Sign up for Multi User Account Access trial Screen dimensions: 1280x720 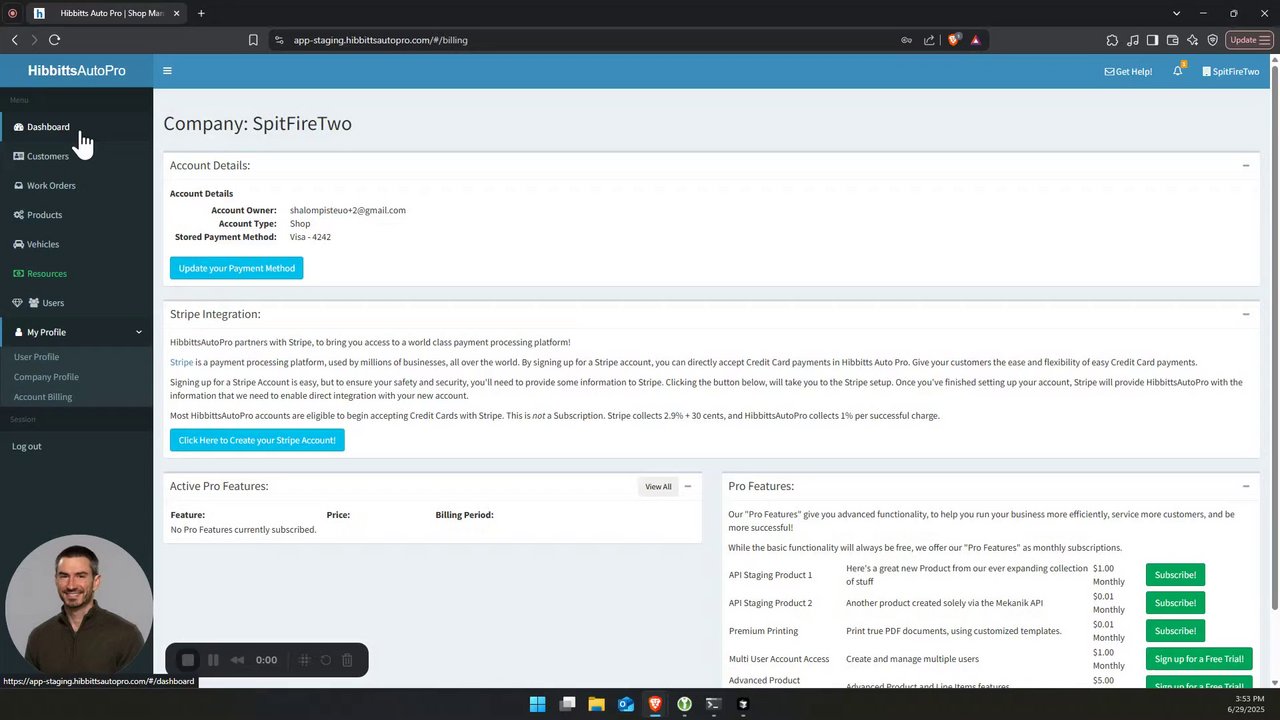point(1199,659)
